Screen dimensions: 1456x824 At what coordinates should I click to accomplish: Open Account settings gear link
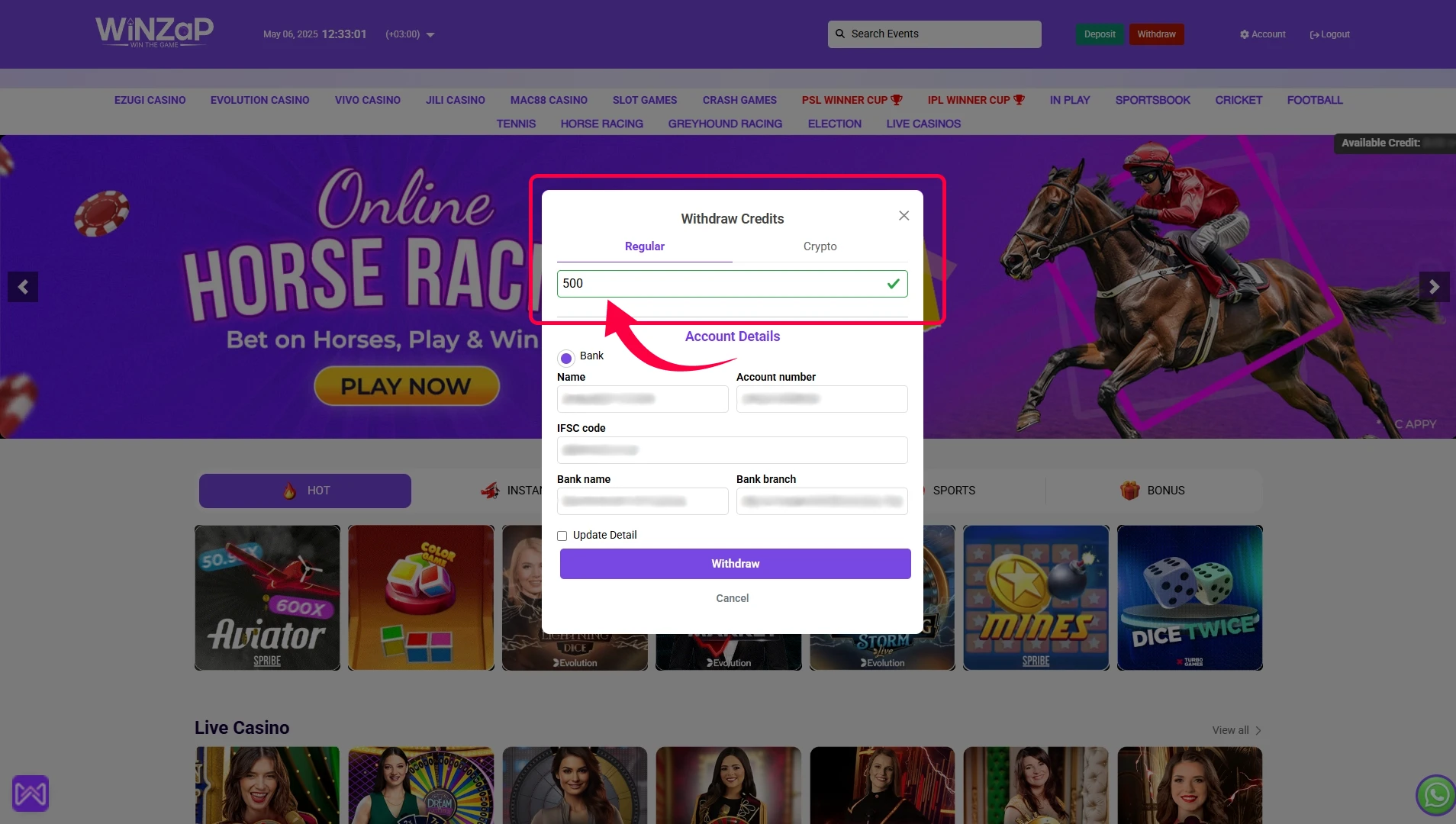point(1262,34)
